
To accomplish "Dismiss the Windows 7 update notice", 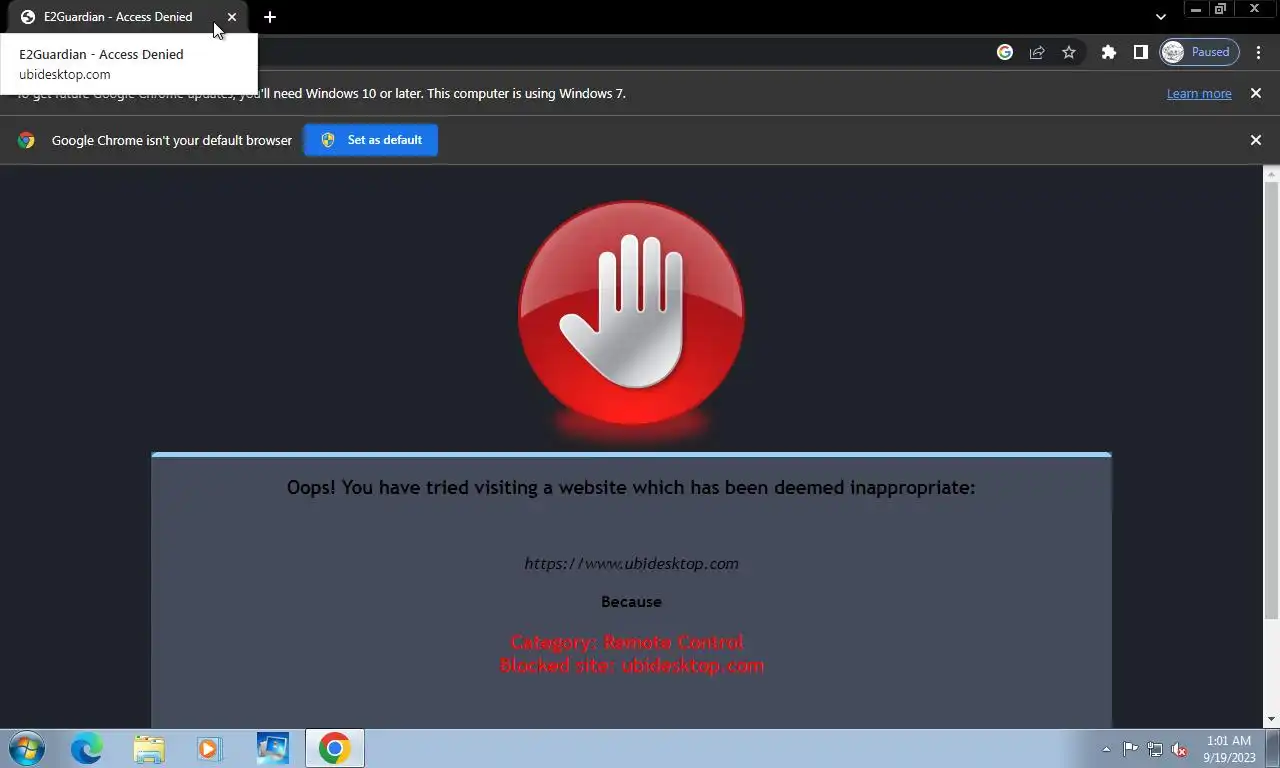I will [x=1256, y=93].
